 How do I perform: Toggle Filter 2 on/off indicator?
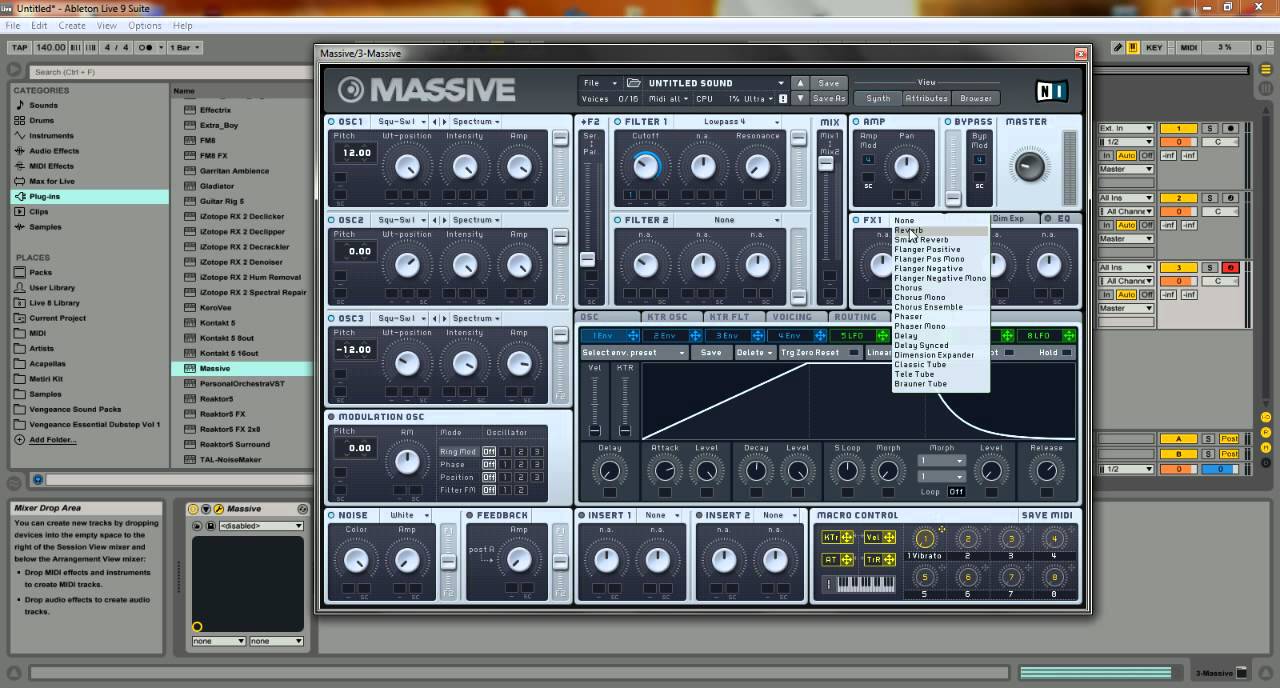click(618, 220)
